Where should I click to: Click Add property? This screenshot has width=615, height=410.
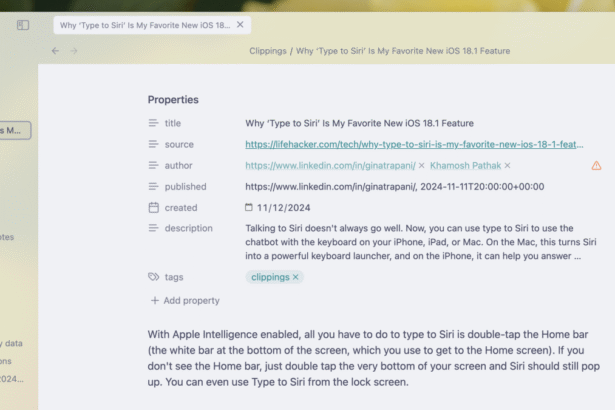point(185,301)
